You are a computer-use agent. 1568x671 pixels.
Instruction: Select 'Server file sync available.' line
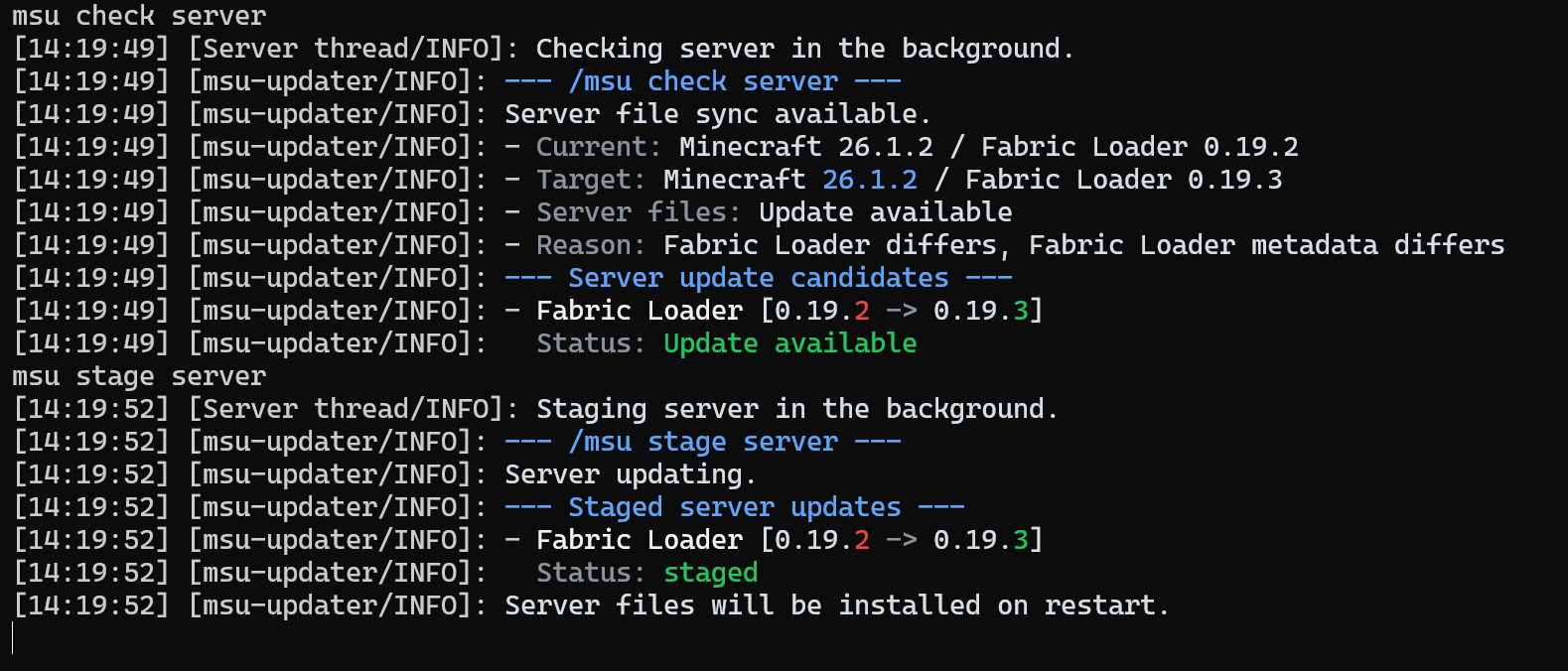point(718,114)
